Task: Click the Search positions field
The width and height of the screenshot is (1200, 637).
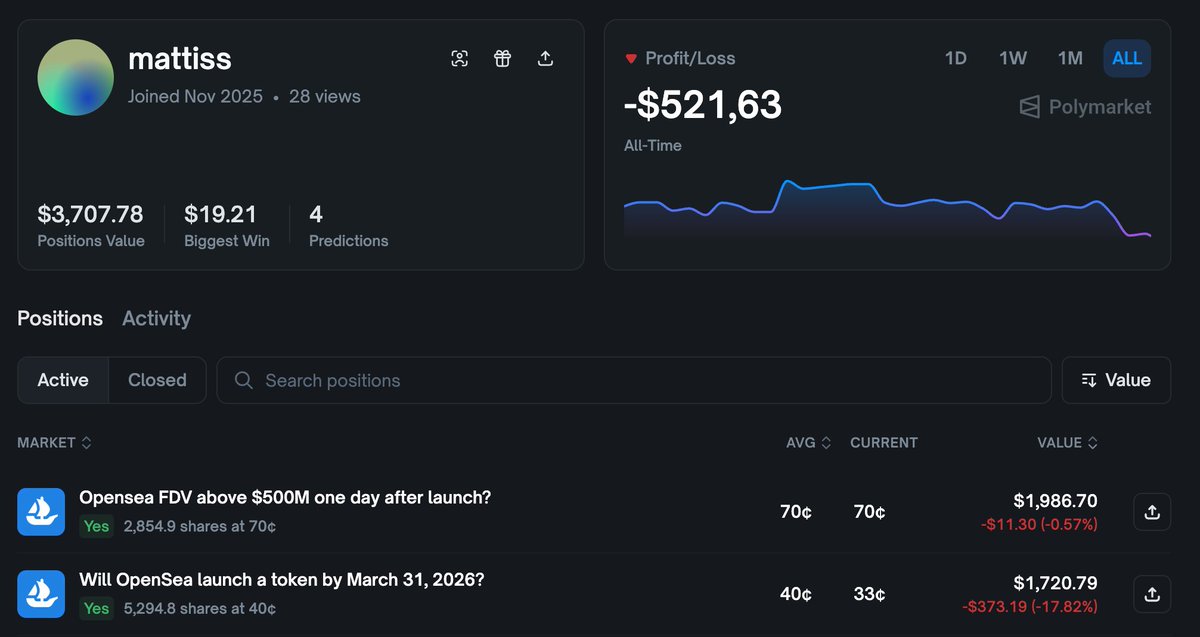Action: click(x=634, y=380)
